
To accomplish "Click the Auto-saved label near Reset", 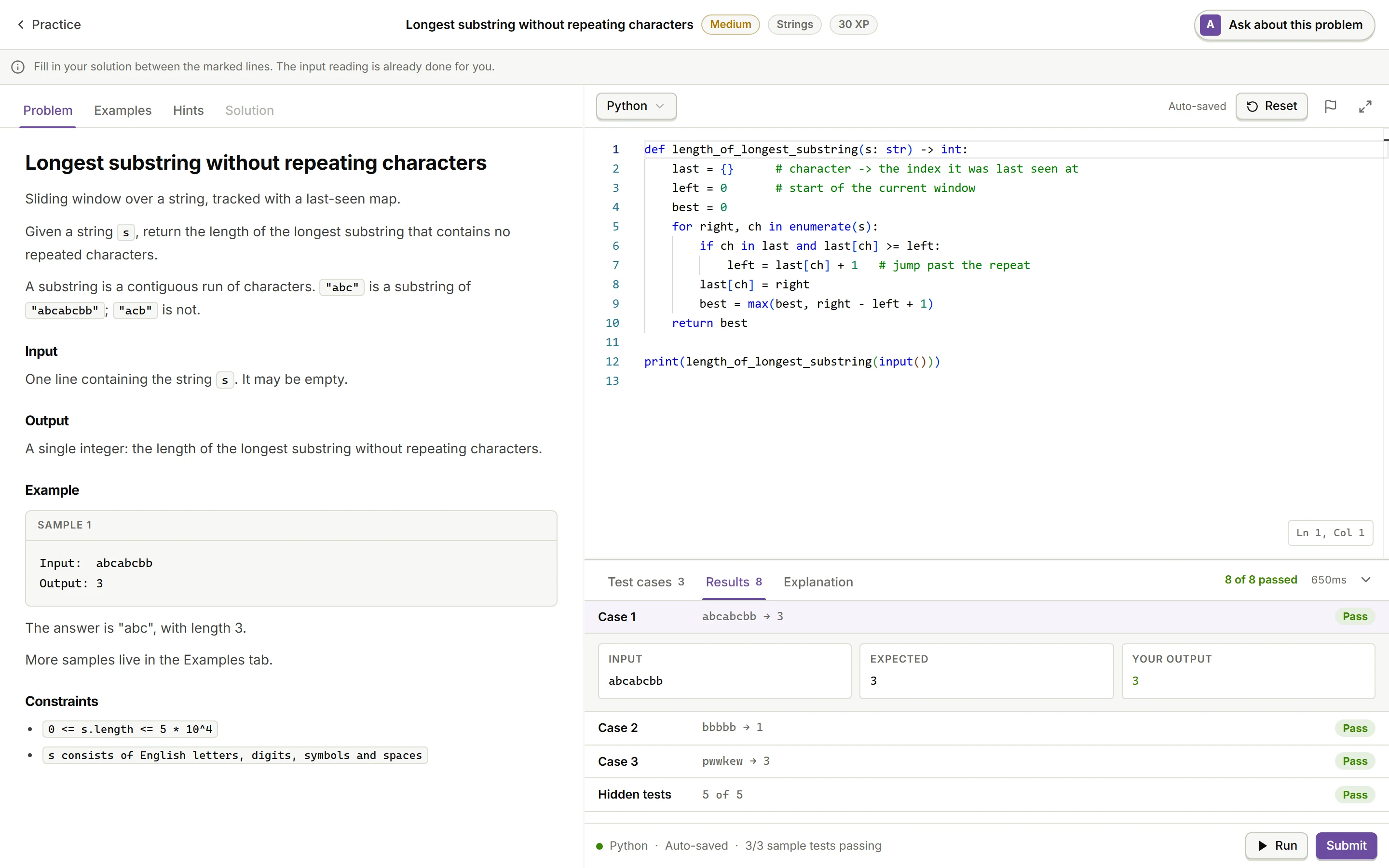I will (x=1197, y=106).
